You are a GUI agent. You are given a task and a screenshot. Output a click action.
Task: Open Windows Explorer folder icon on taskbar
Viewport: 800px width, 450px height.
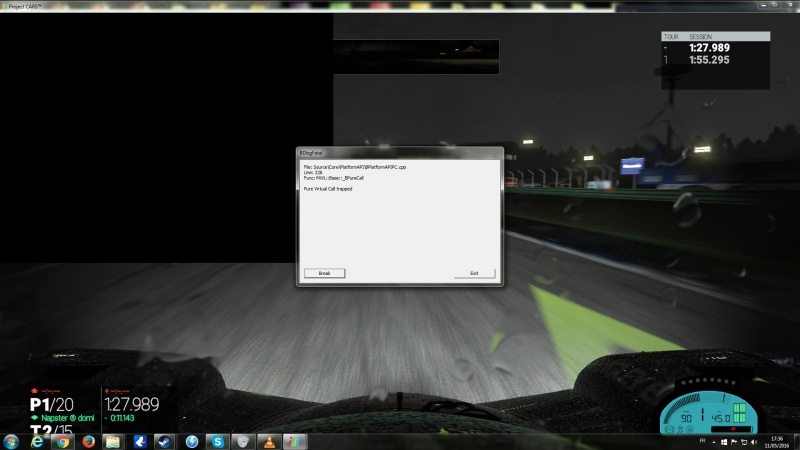click(113, 442)
